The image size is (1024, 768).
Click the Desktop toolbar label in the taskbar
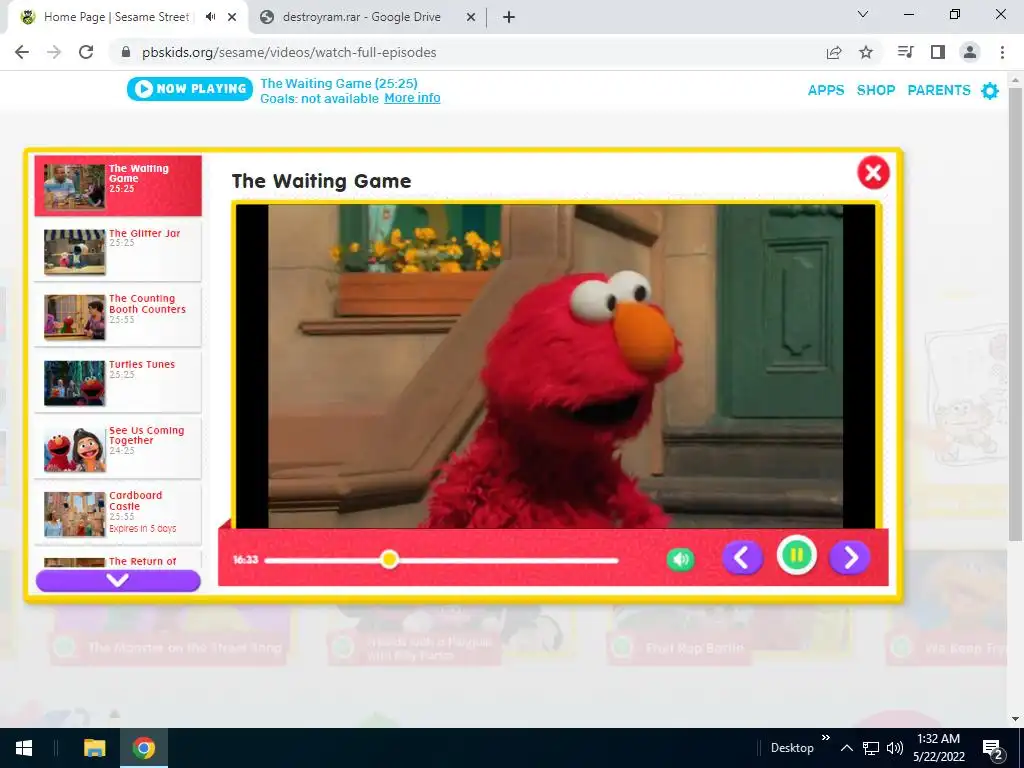(792, 748)
